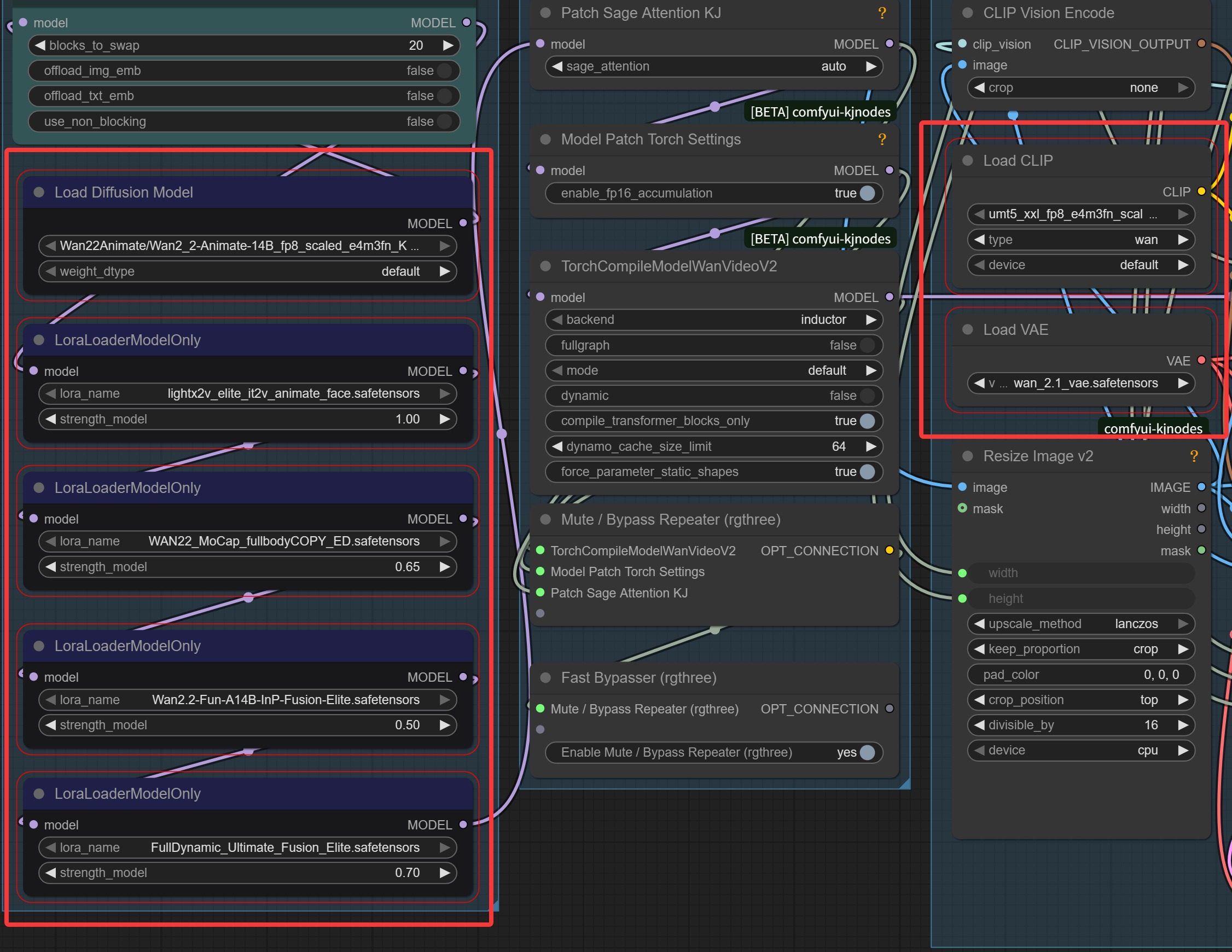The width and height of the screenshot is (1232, 952).
Task: Click the help question mark on Resize Image v2
Action: point(1194,456)
